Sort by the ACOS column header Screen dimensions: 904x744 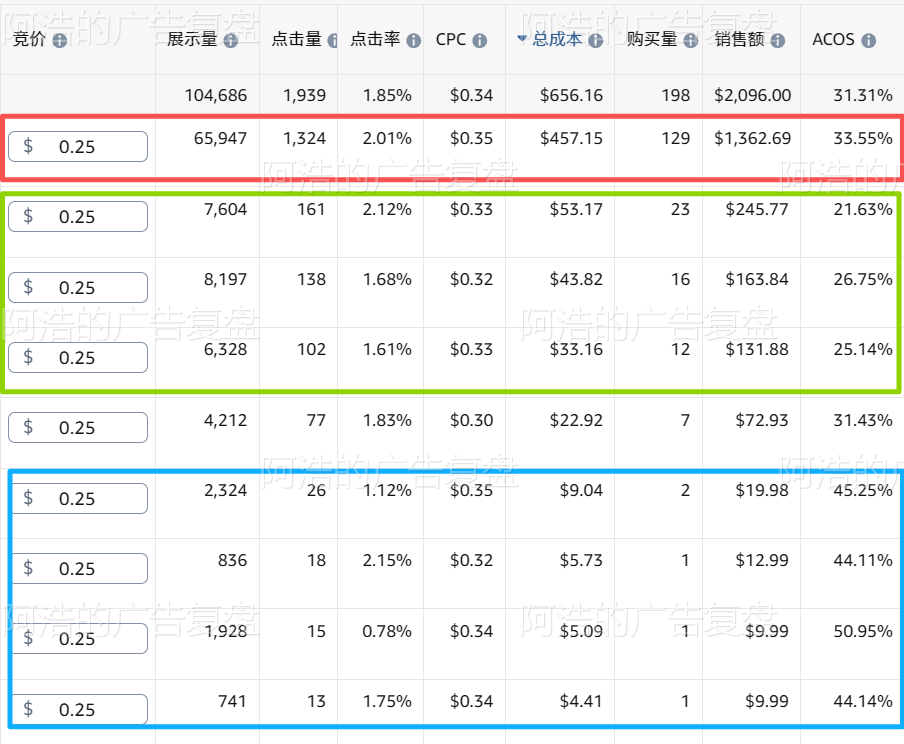click(833, 39)
